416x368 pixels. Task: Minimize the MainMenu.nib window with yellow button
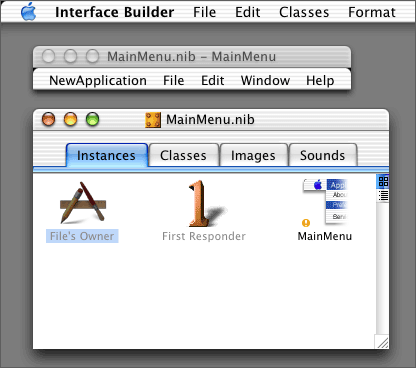70,119
